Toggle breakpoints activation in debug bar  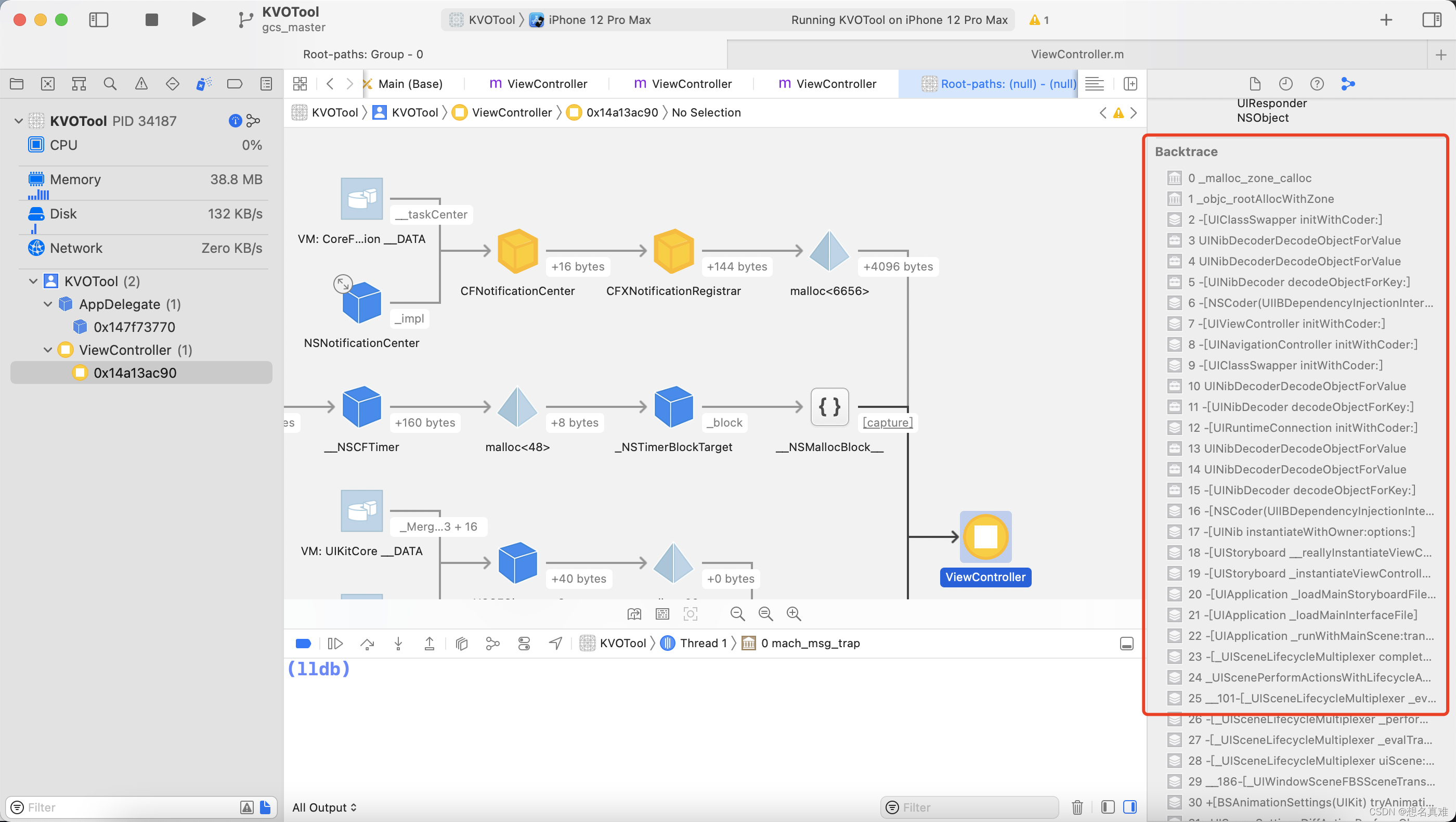point(304,644)
